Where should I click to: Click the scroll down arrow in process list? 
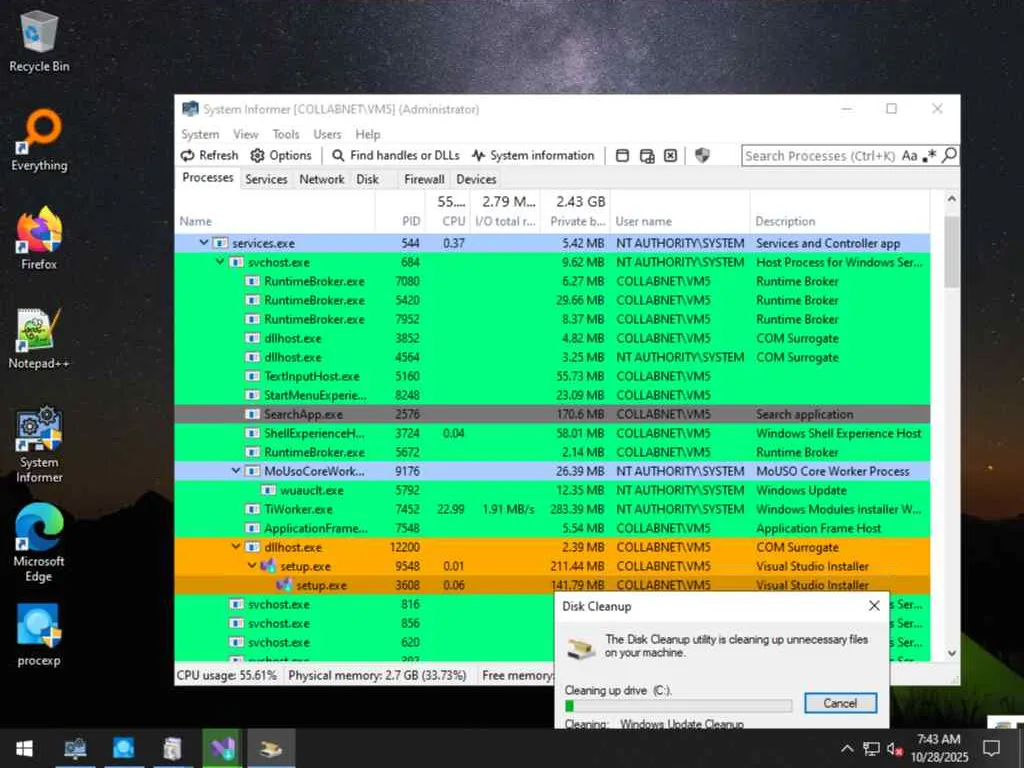coord(952,652)
